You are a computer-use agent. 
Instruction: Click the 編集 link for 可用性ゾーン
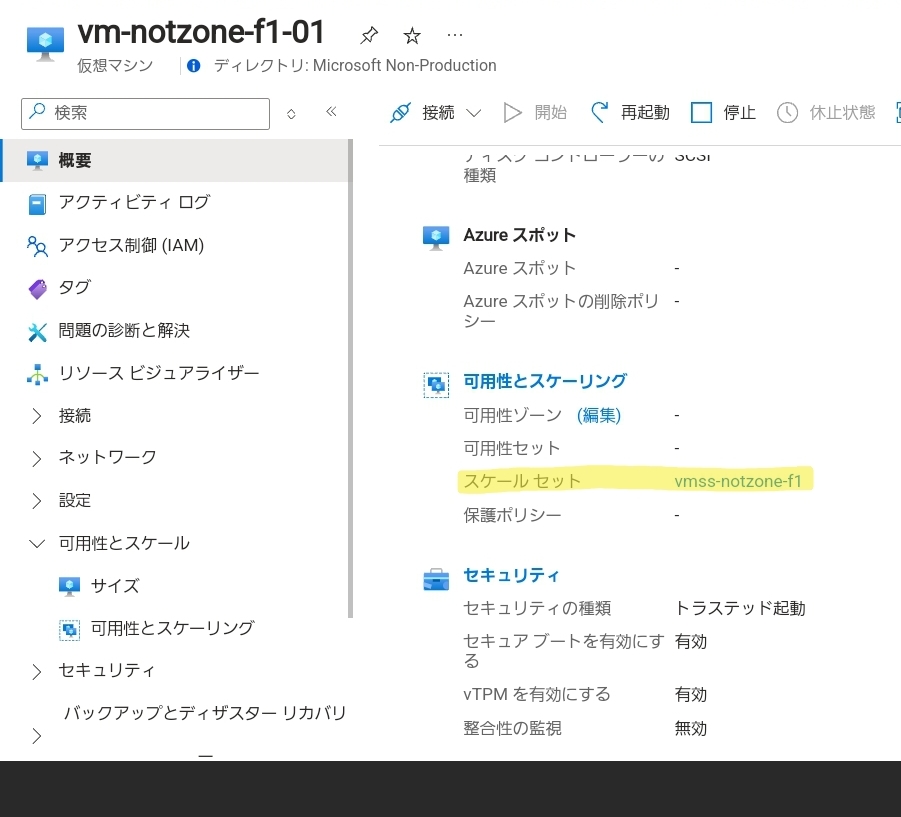(599, 415)
